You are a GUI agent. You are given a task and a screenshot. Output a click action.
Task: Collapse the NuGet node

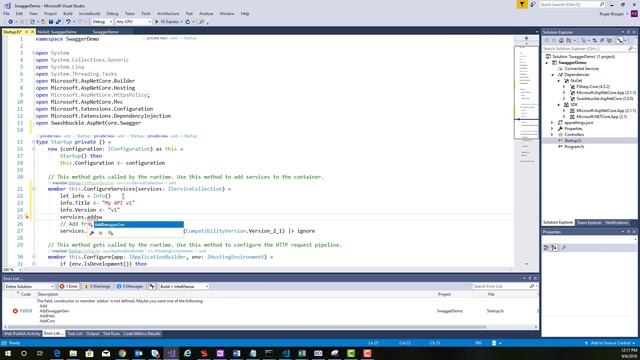[x=559, y=81]
